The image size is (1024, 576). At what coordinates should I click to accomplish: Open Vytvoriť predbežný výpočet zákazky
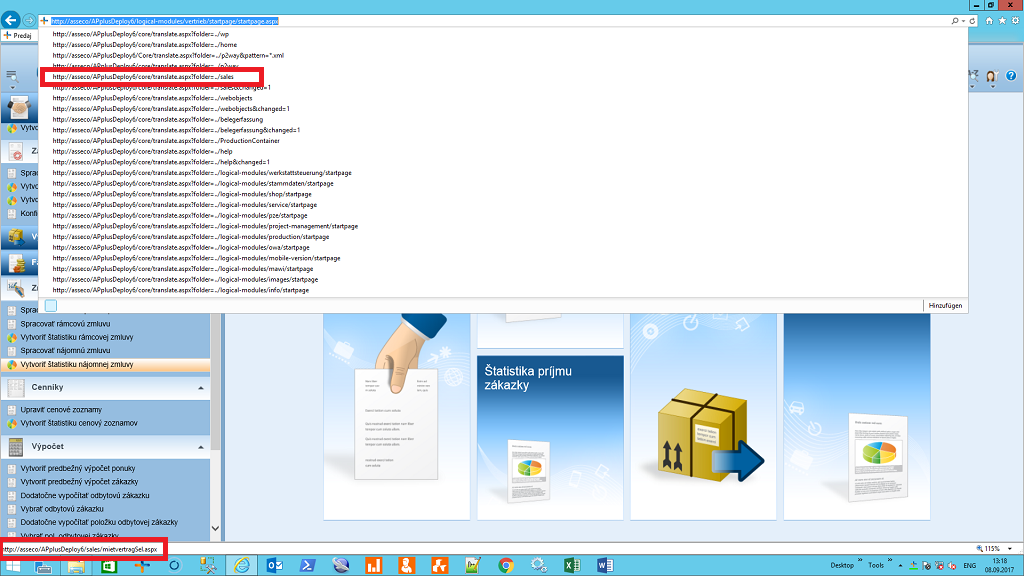(x=79, y=482)
